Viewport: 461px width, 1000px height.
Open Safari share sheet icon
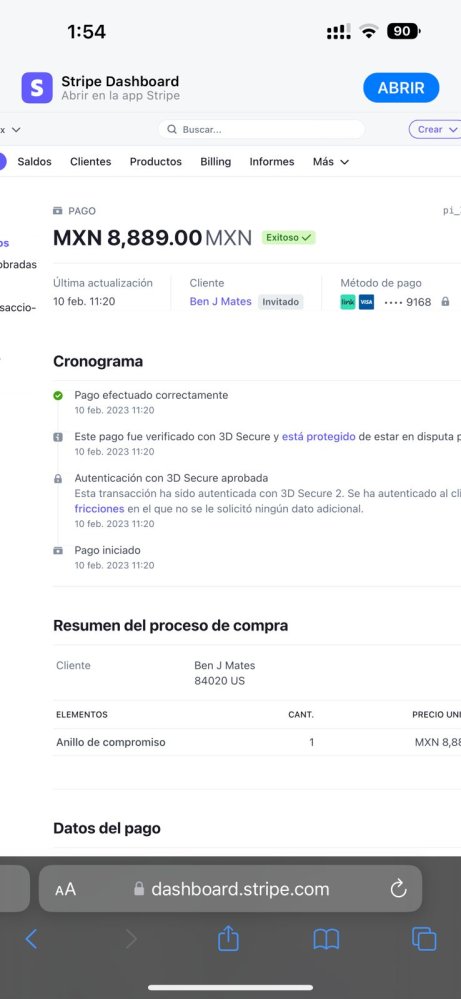(228, 938)
